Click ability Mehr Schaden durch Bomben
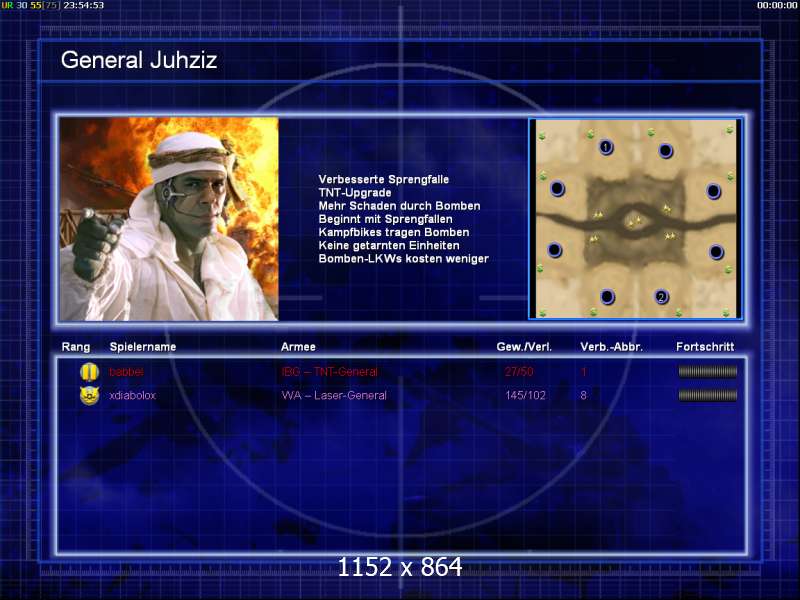This screenshot has height=600, width=800. pyautogui.click(x=399, y=206)
